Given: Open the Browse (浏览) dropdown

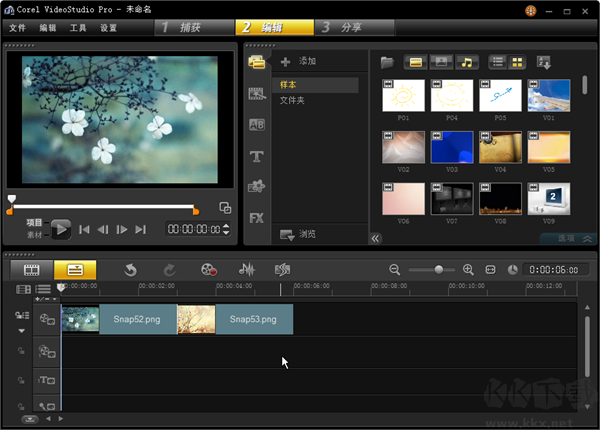Looking at the screenshot, I should (x=298, y=234).
